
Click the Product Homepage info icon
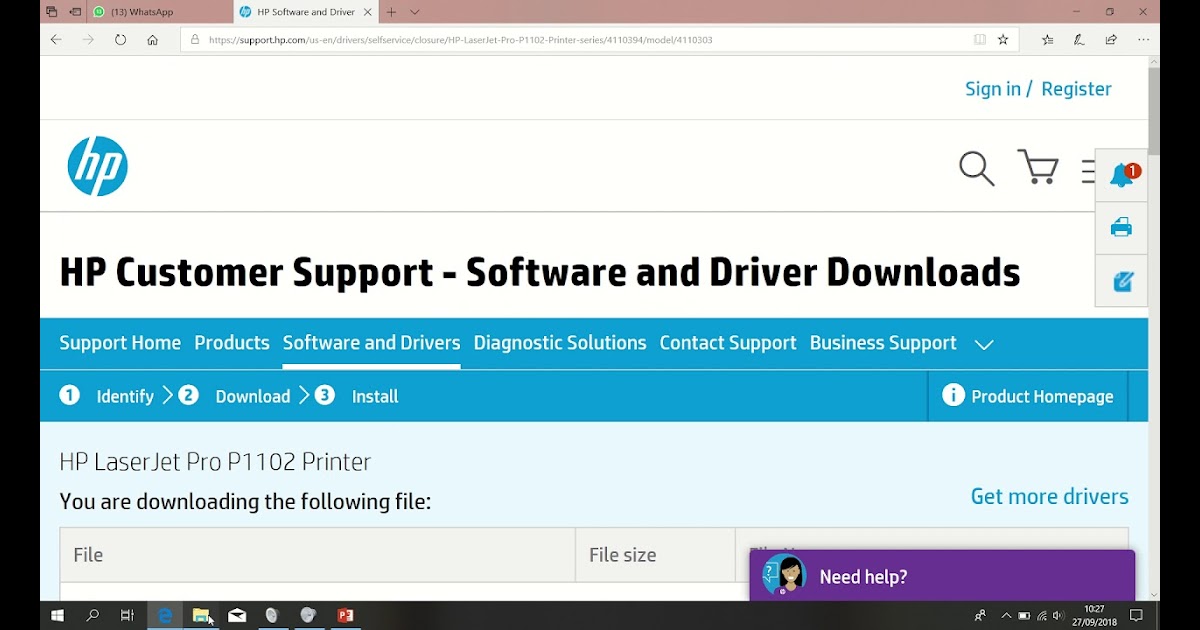point(953,395)
